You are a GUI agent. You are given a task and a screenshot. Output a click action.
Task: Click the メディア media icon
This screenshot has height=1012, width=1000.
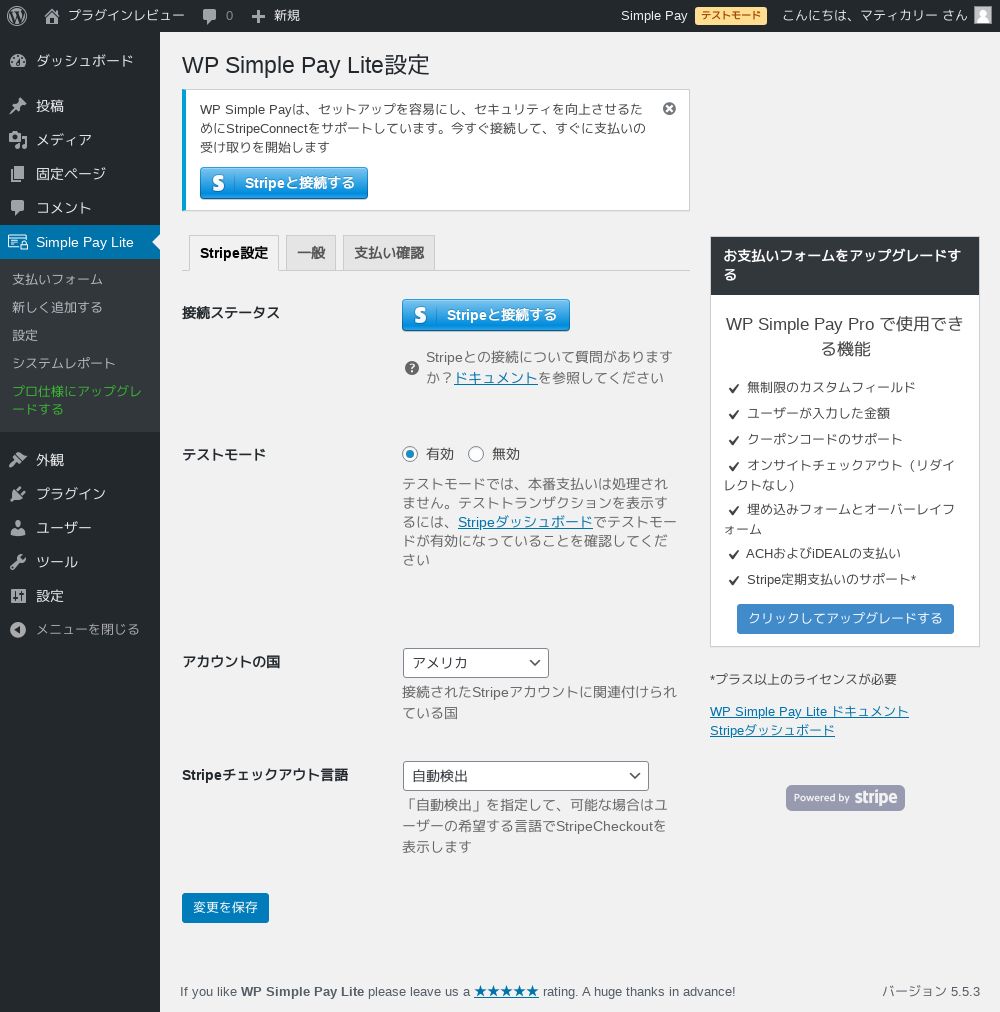(x=18, y=140)
